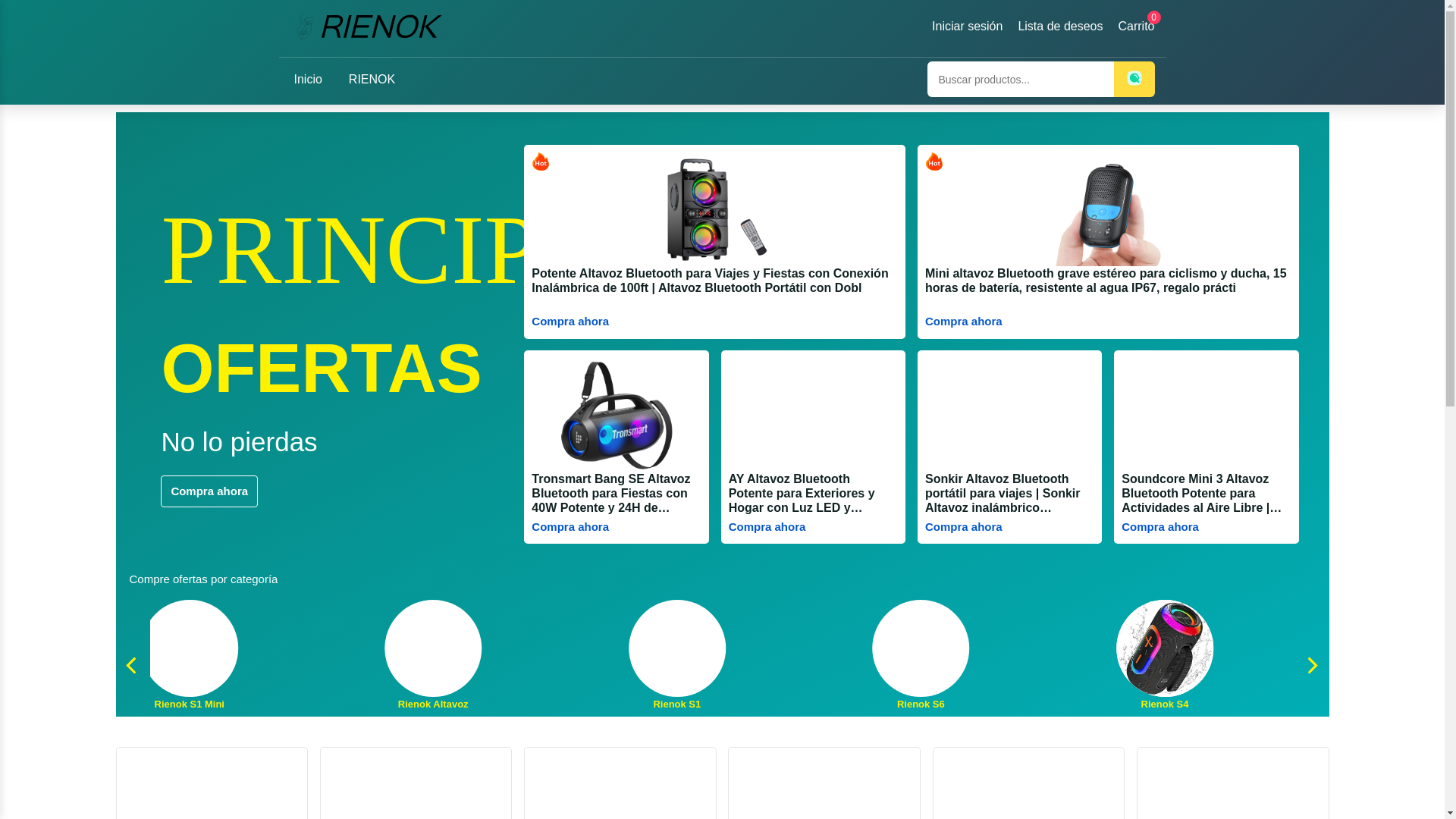Click the Rienok S1 Mini label

(189, 704)
